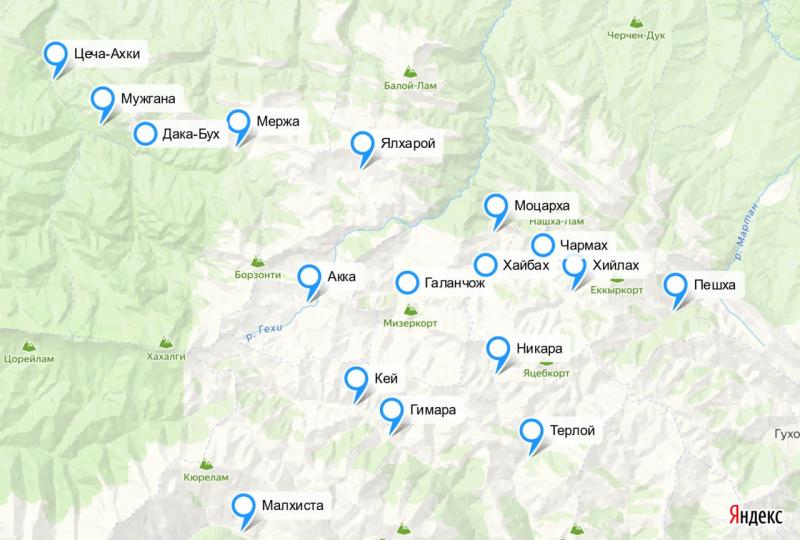Open the Никара pin marker
800x540 pixels.
click(498, 350)
